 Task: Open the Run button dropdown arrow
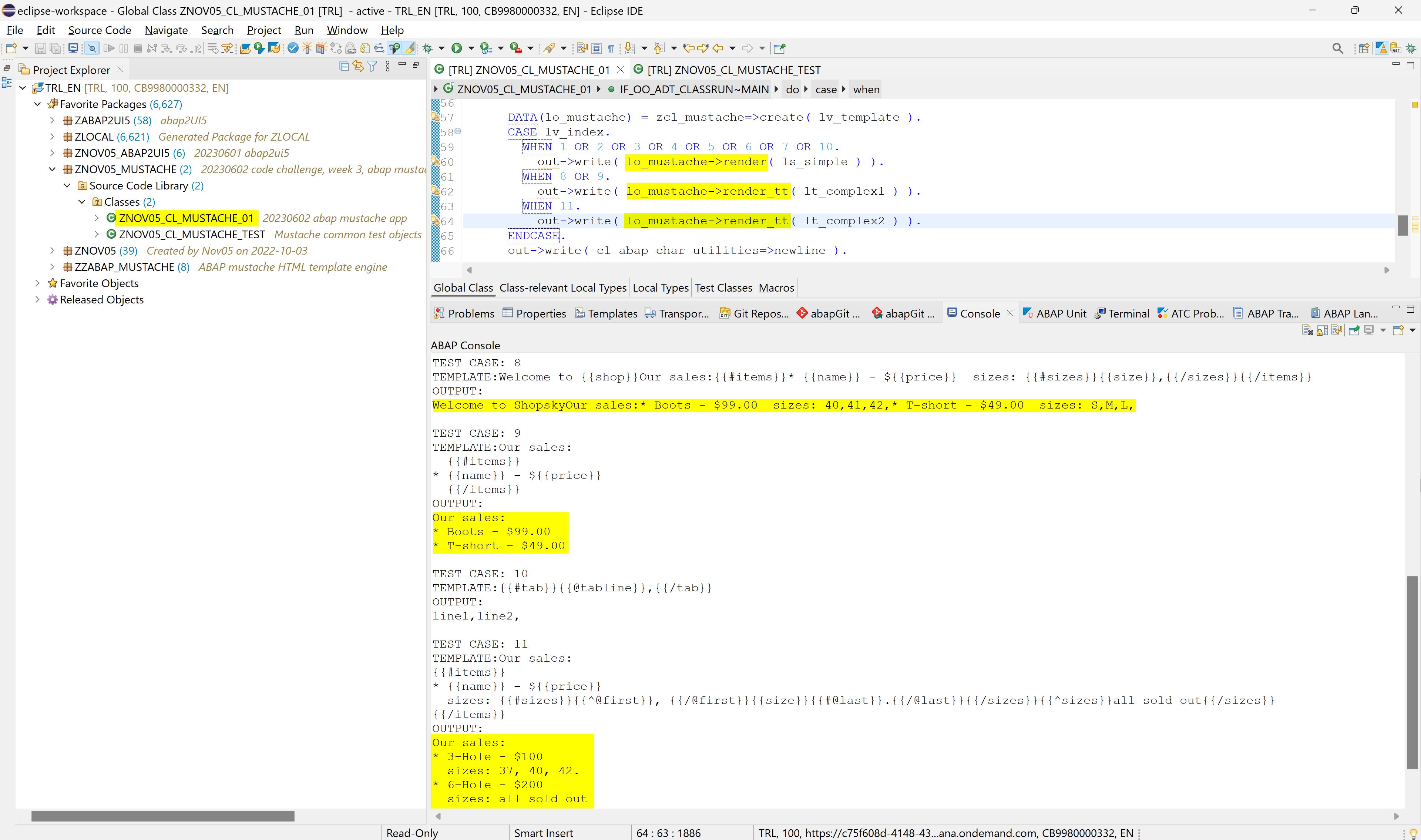point(471,48)
